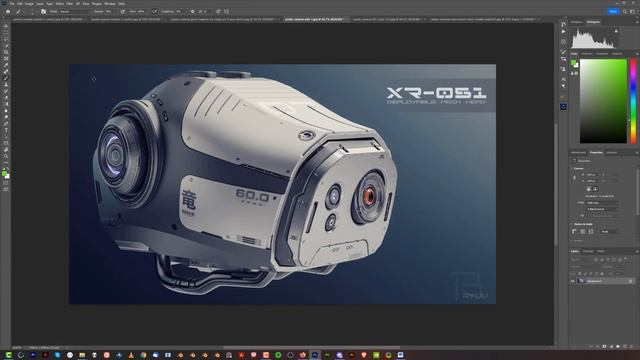640x360 pixels.
Task: Switch to the Adjustments tab
Action: (x=578, y=153)
